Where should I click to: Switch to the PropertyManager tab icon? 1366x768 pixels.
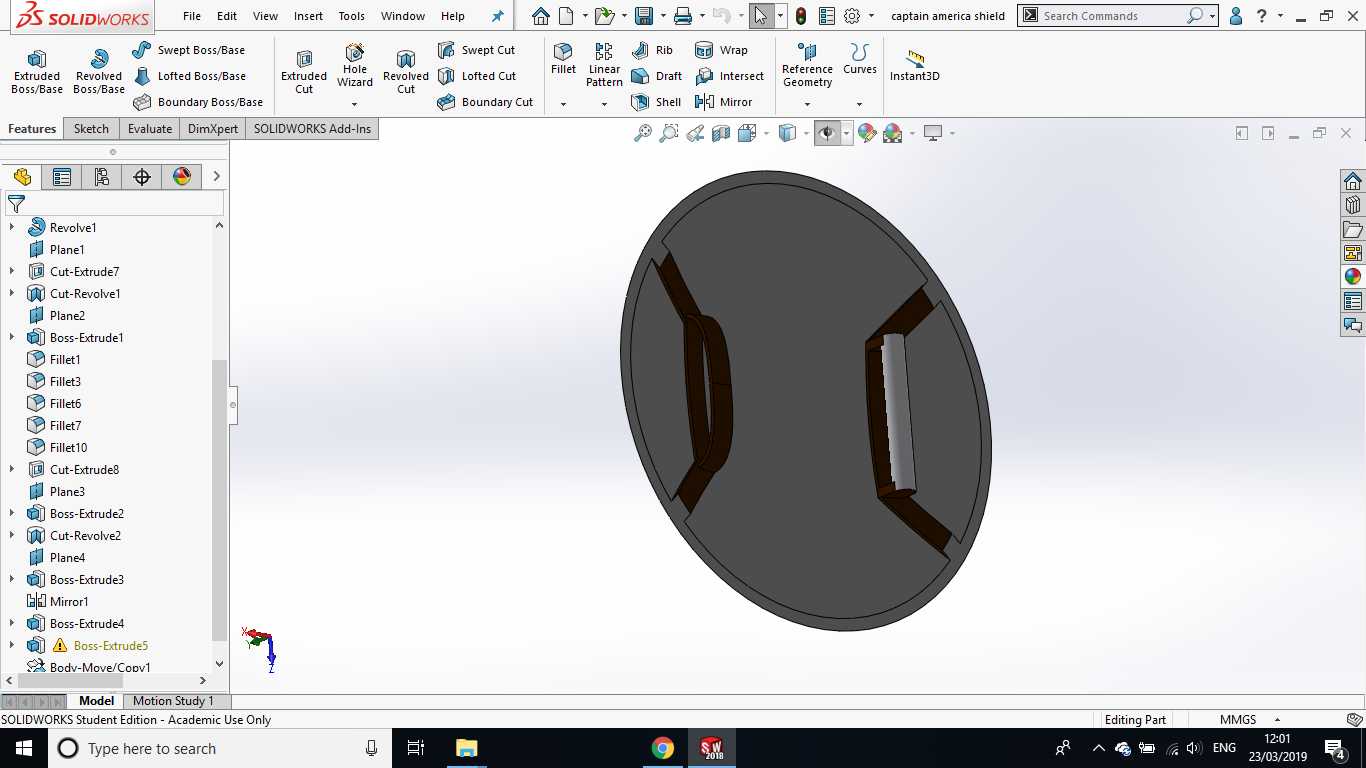(x=62, y=177)
